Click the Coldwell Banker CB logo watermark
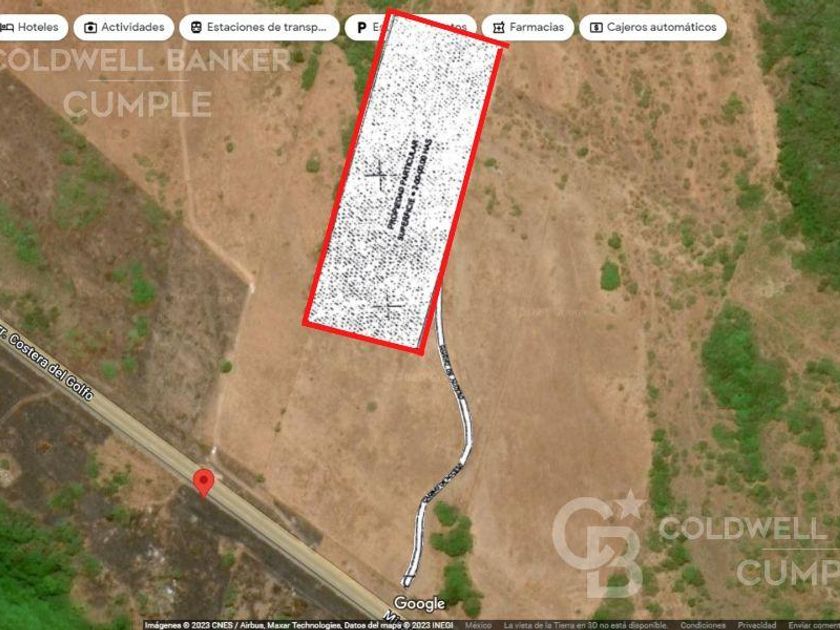 coord(598,544)
